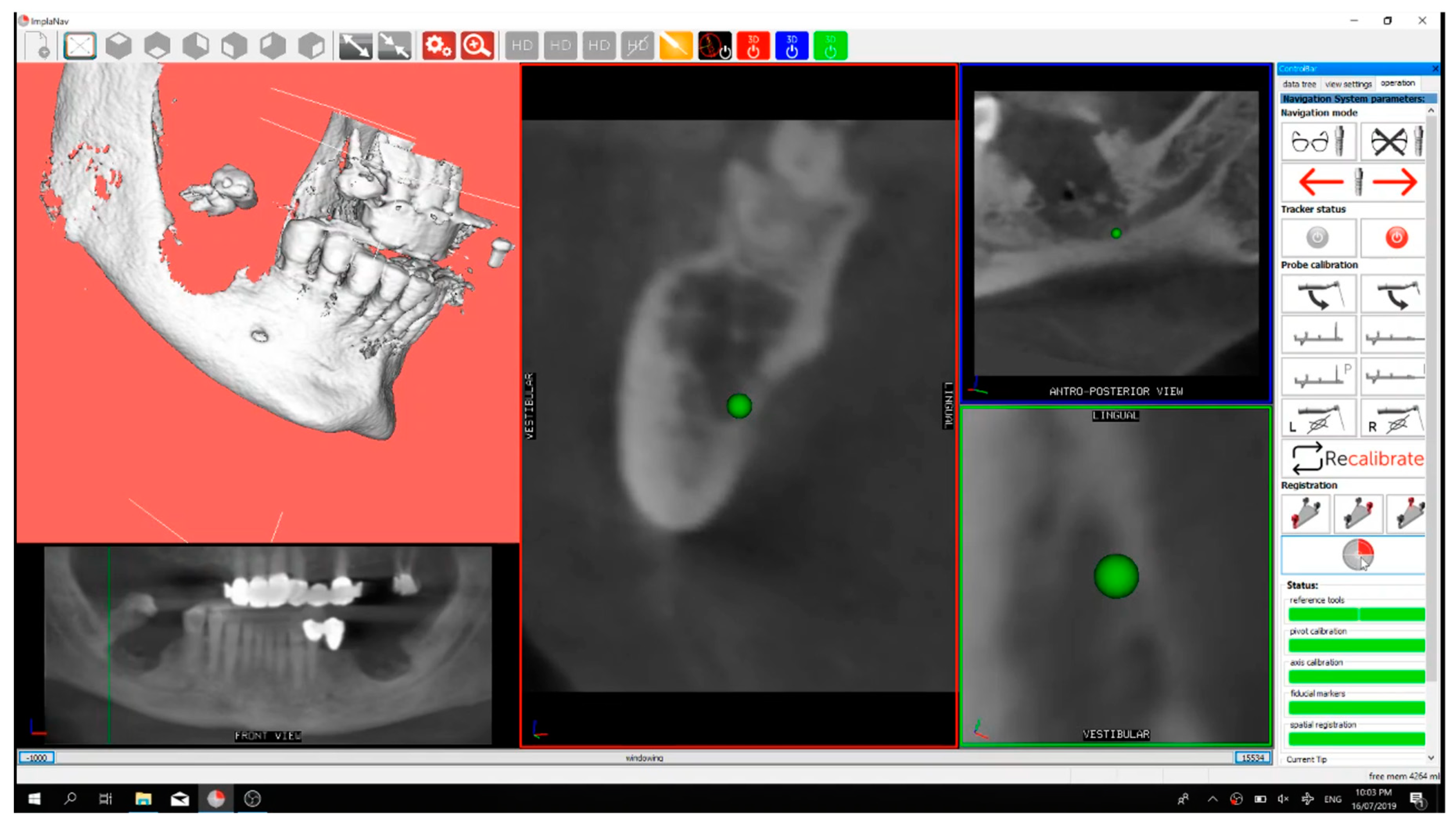Click the Recalibrate button

[1355, 458]
